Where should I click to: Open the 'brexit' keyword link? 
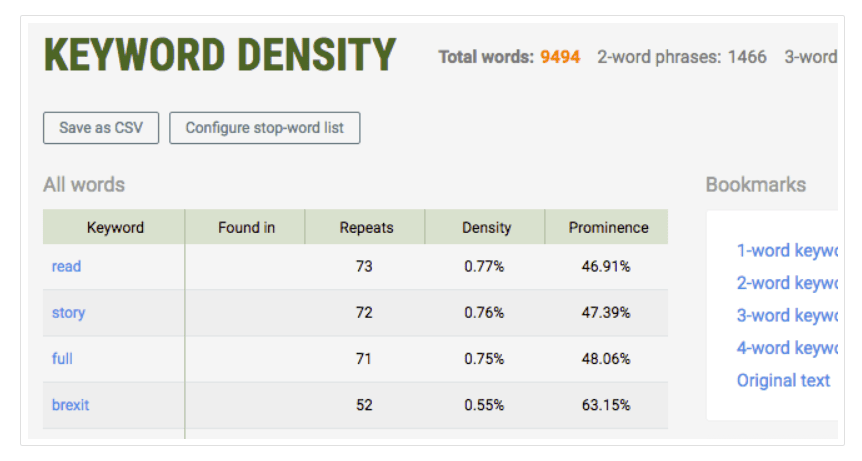click(70, 405)
